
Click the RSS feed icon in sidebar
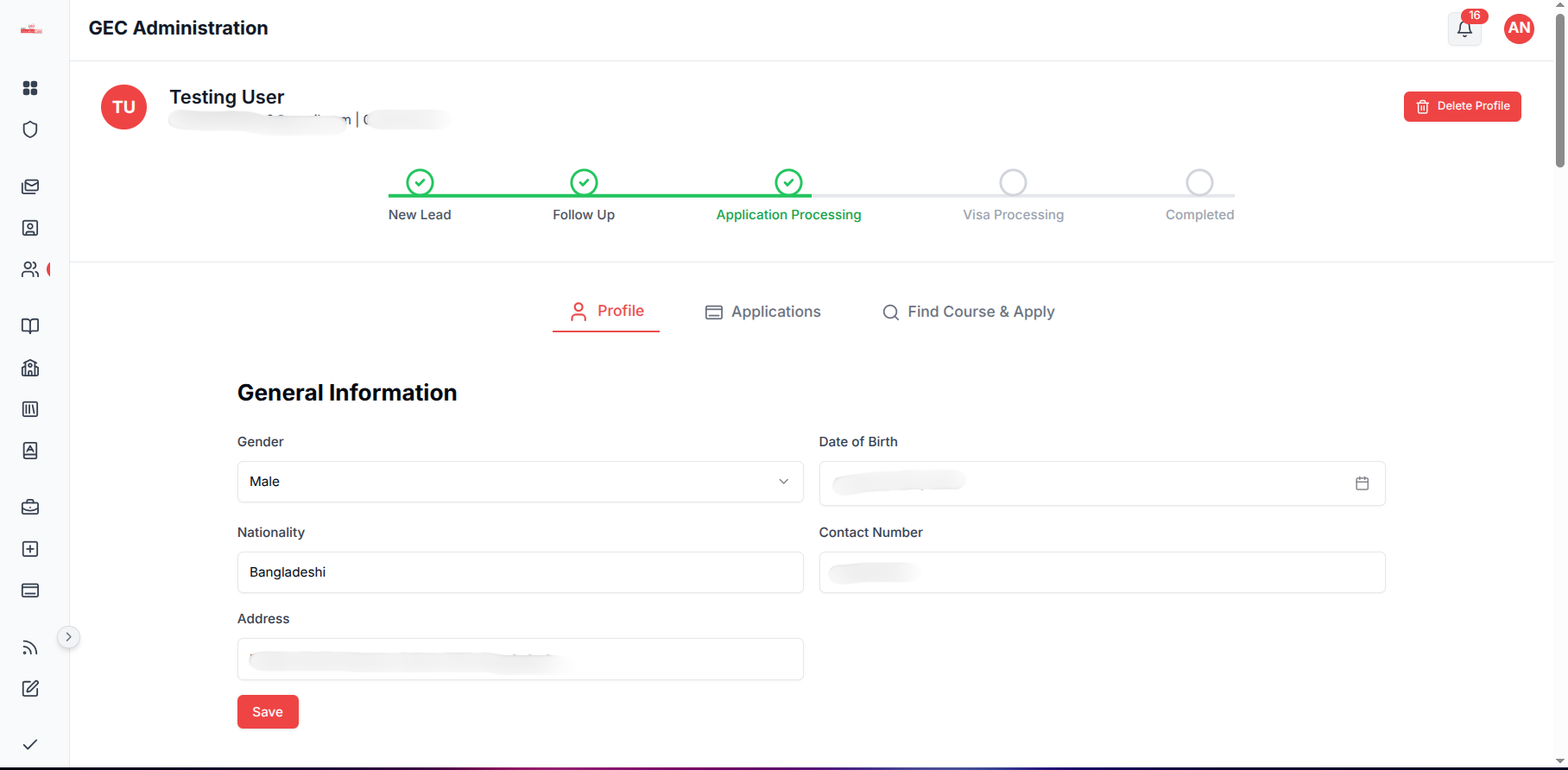coord(30,647)
